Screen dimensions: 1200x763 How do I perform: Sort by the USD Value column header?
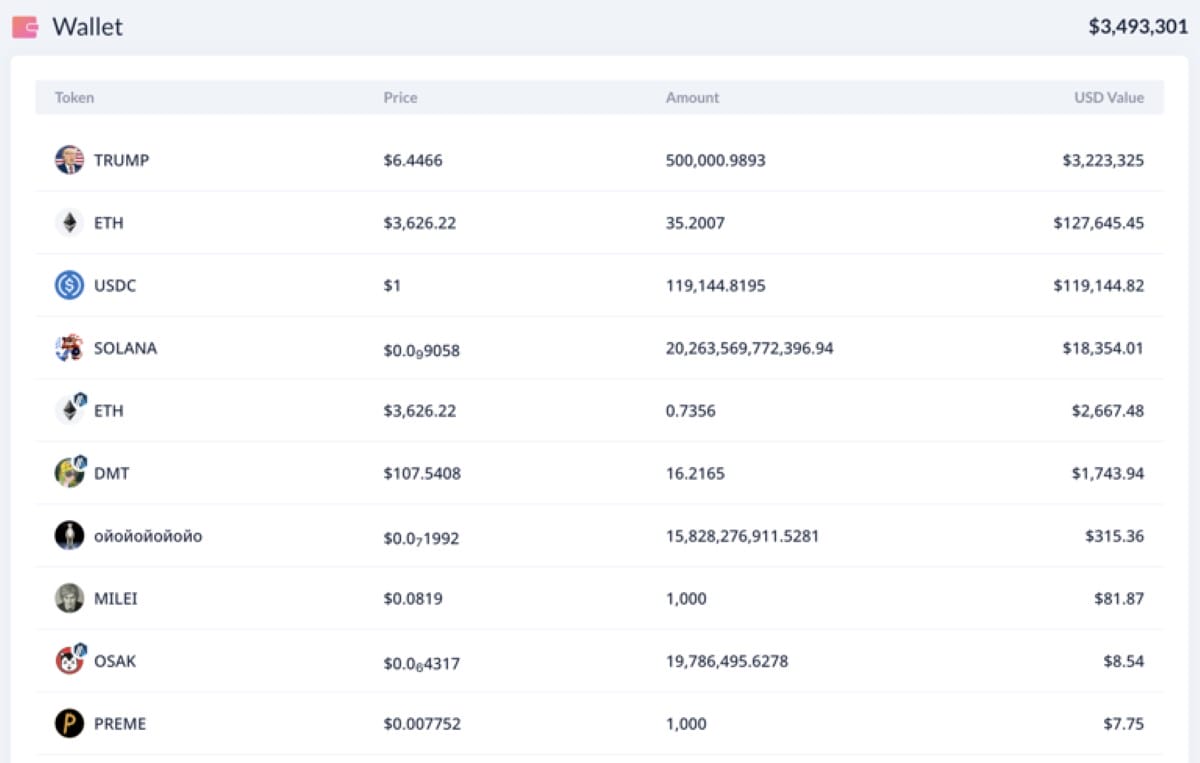coord(1109,98)
